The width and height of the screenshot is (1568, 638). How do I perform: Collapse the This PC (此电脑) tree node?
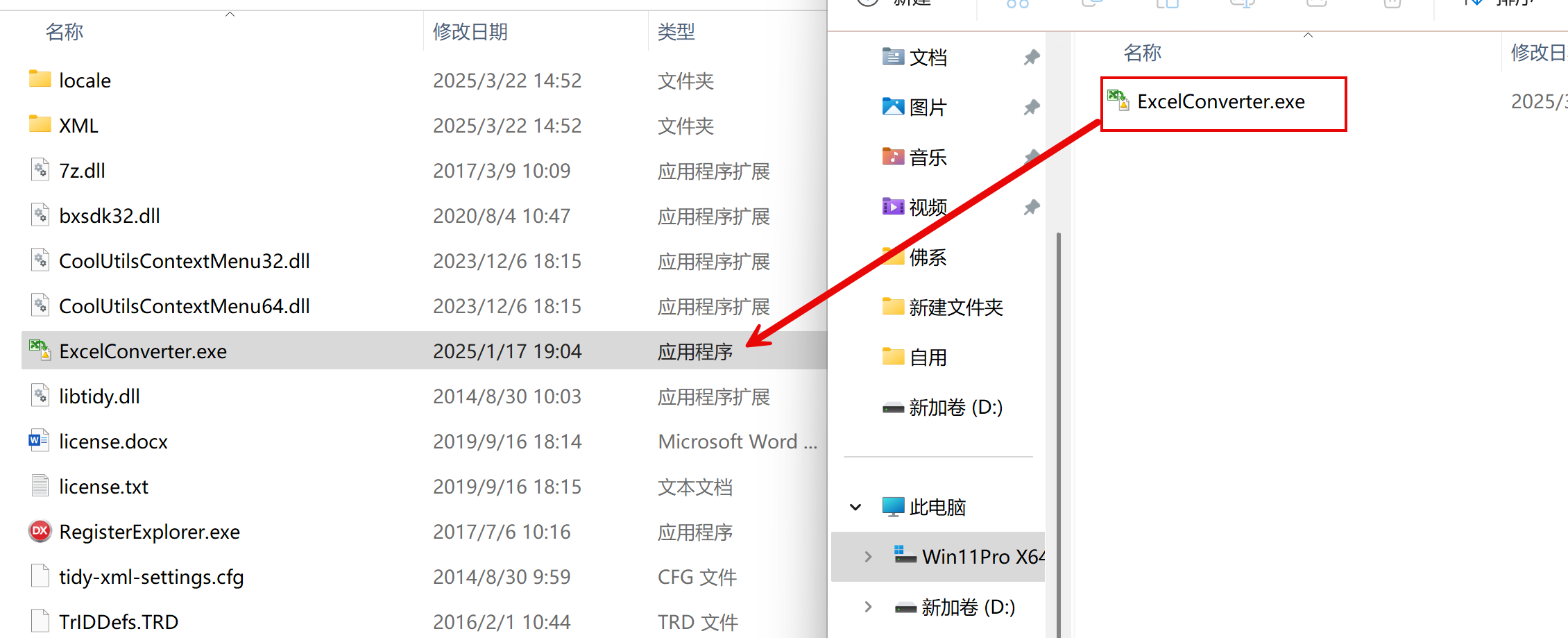(855, 507)
